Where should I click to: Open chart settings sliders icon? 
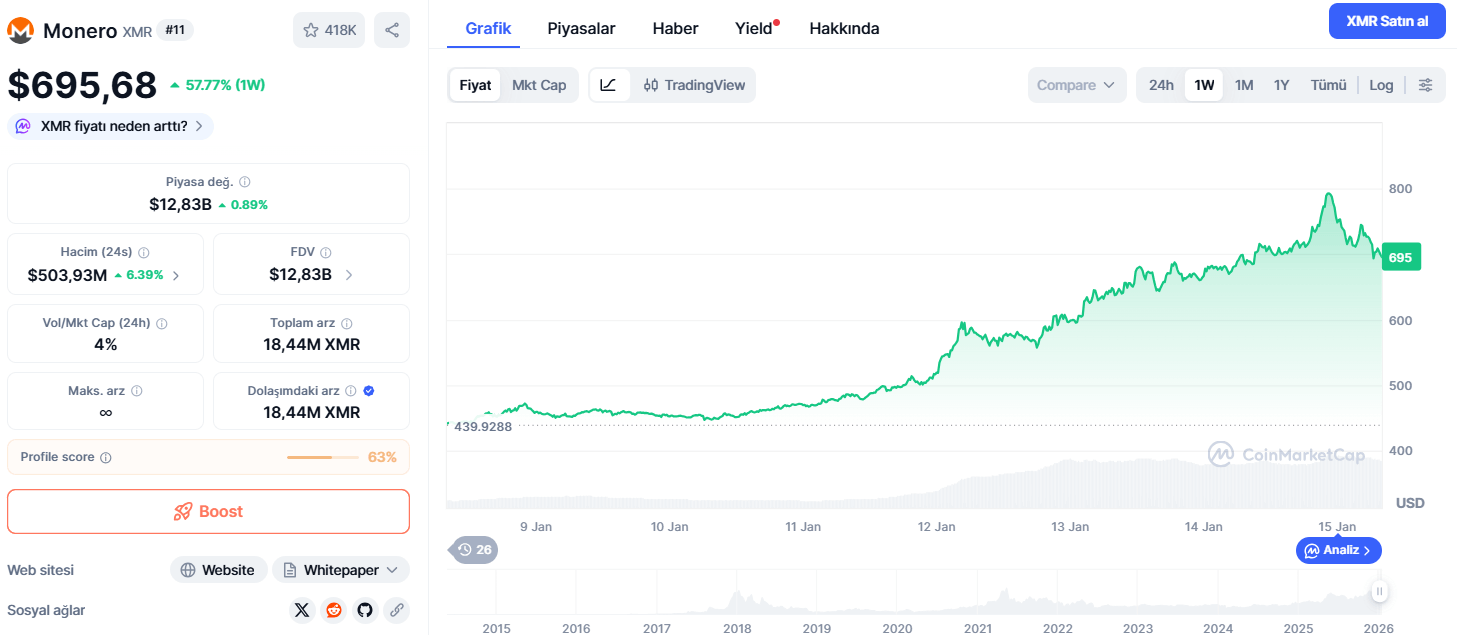click(x=1426, y=85)
